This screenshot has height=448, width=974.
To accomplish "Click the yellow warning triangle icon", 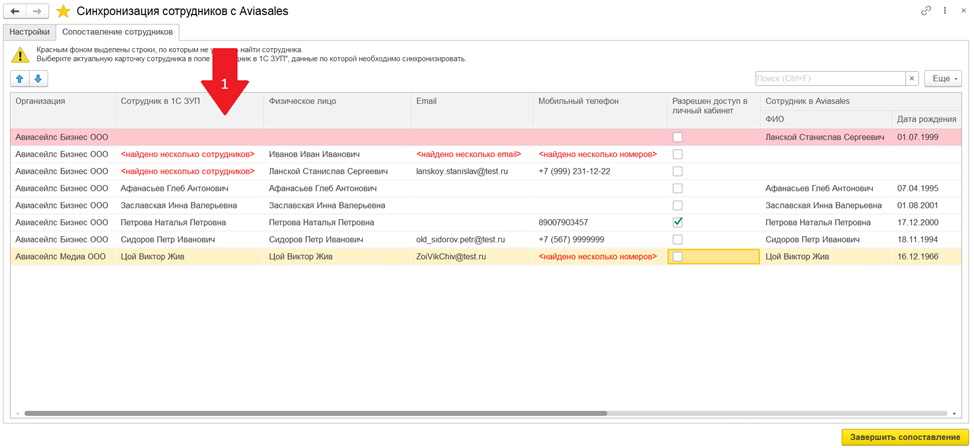I will pos(20,54).
